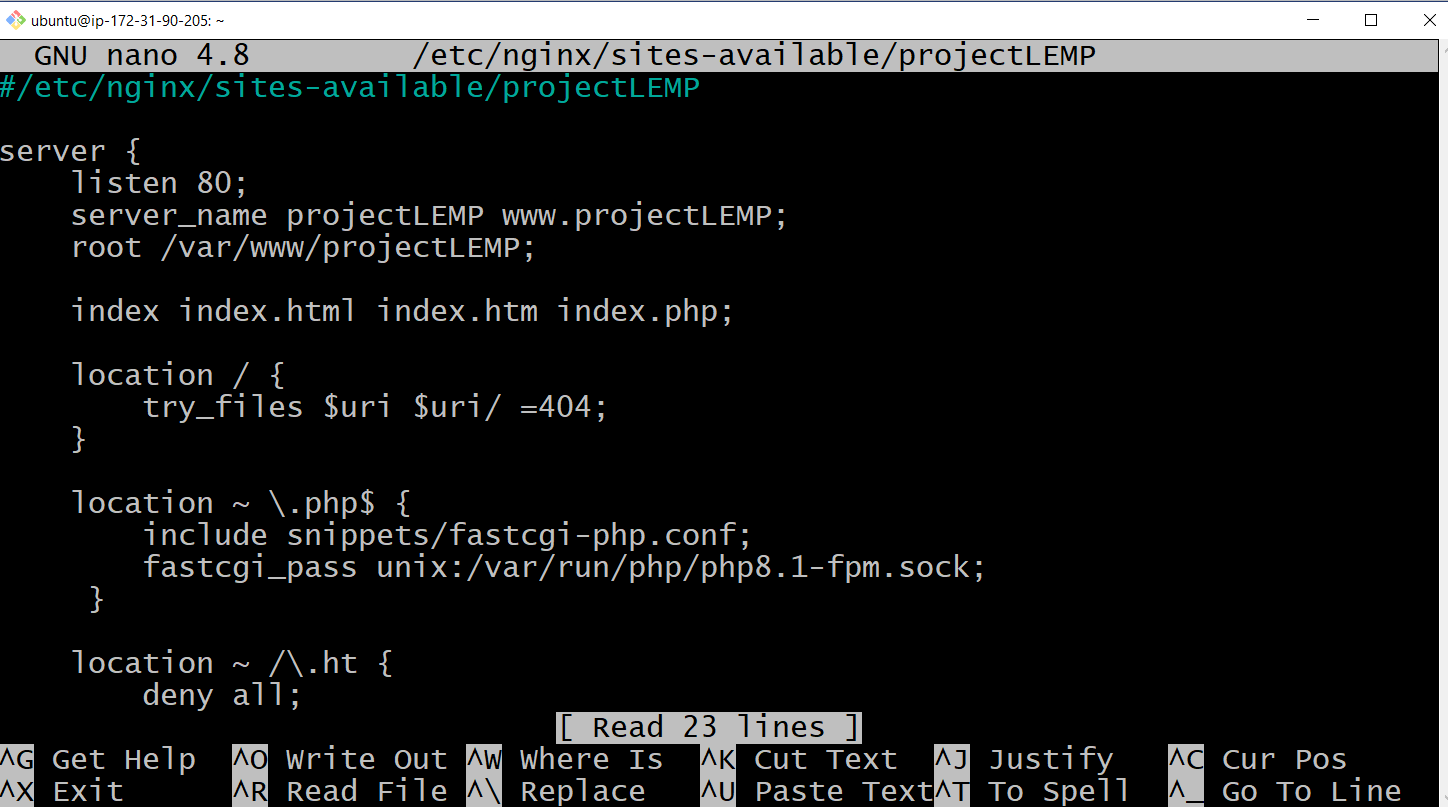This screenshot has height=807, width=1448.
Task: Click the Justify shortcut label
Action: tap(1051, 758)
